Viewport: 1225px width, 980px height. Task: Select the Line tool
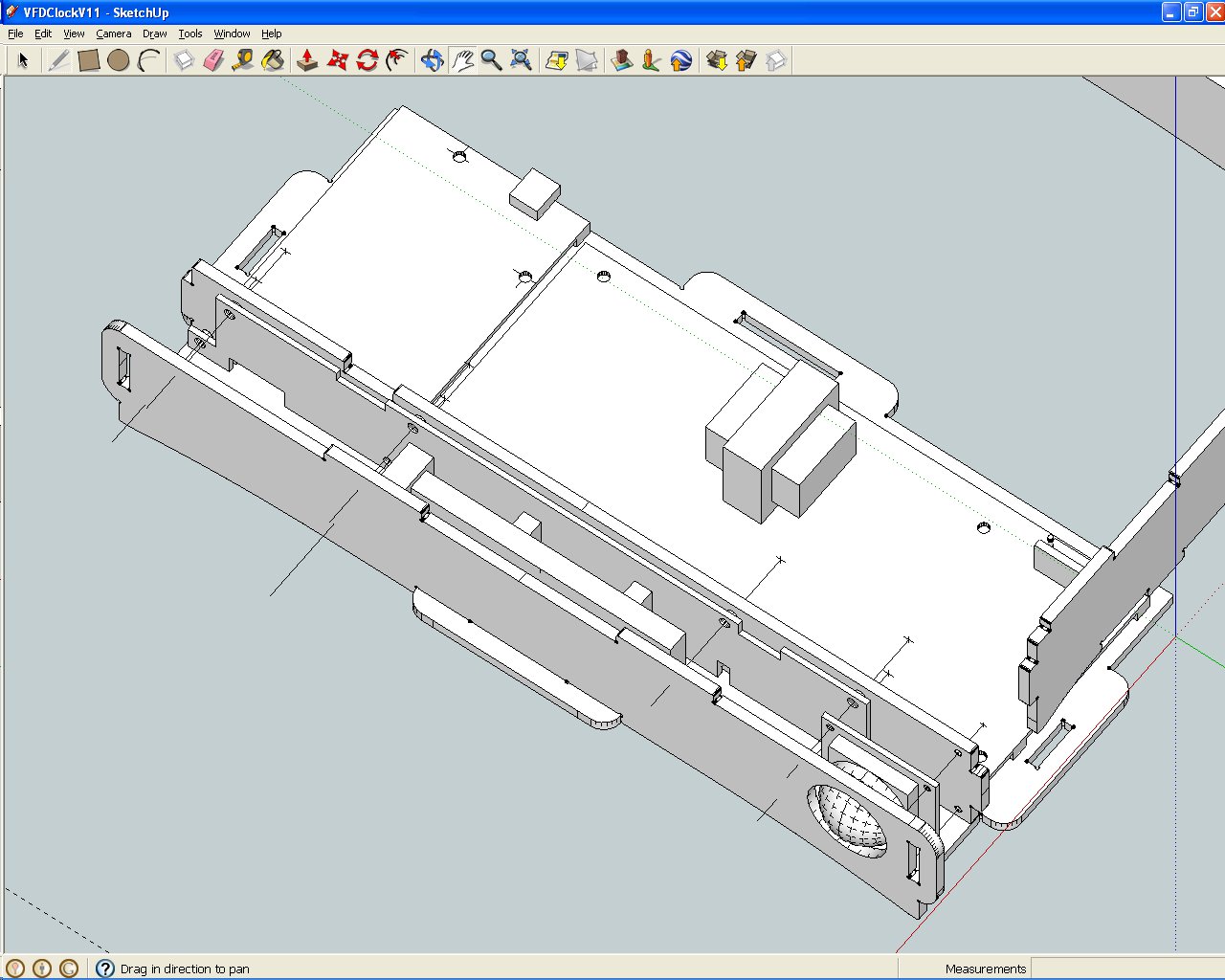pos(58,59)
